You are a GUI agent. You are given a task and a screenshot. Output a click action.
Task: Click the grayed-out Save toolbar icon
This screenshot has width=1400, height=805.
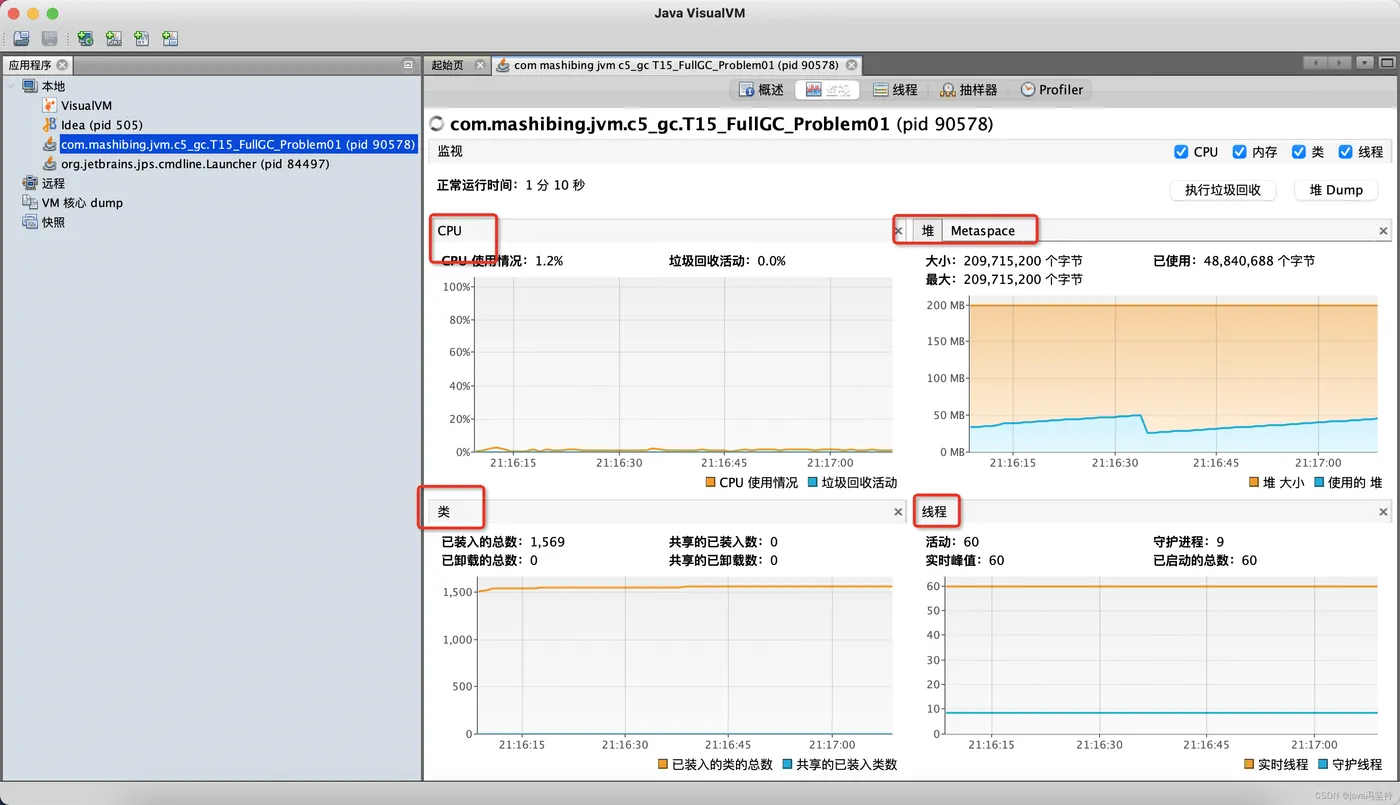pyautogui.click(x=50, y=39)
